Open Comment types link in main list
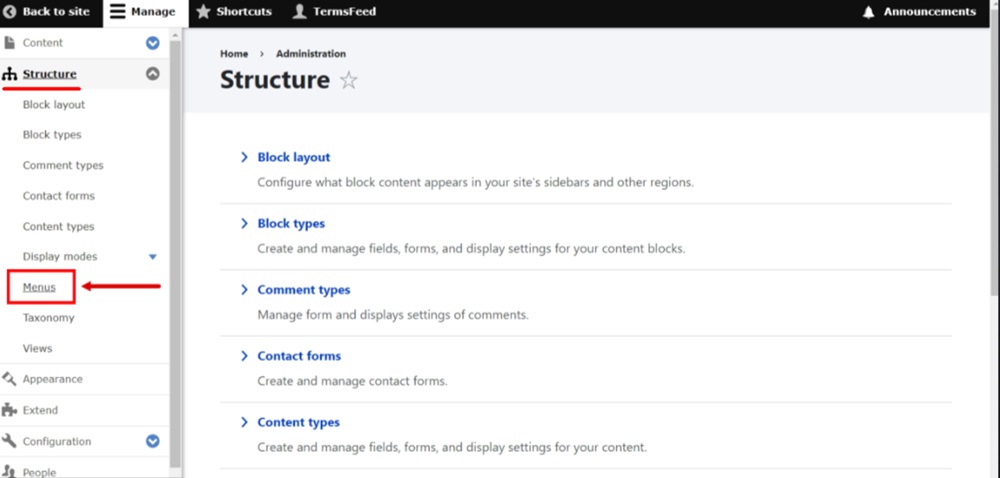 (304, 289)
